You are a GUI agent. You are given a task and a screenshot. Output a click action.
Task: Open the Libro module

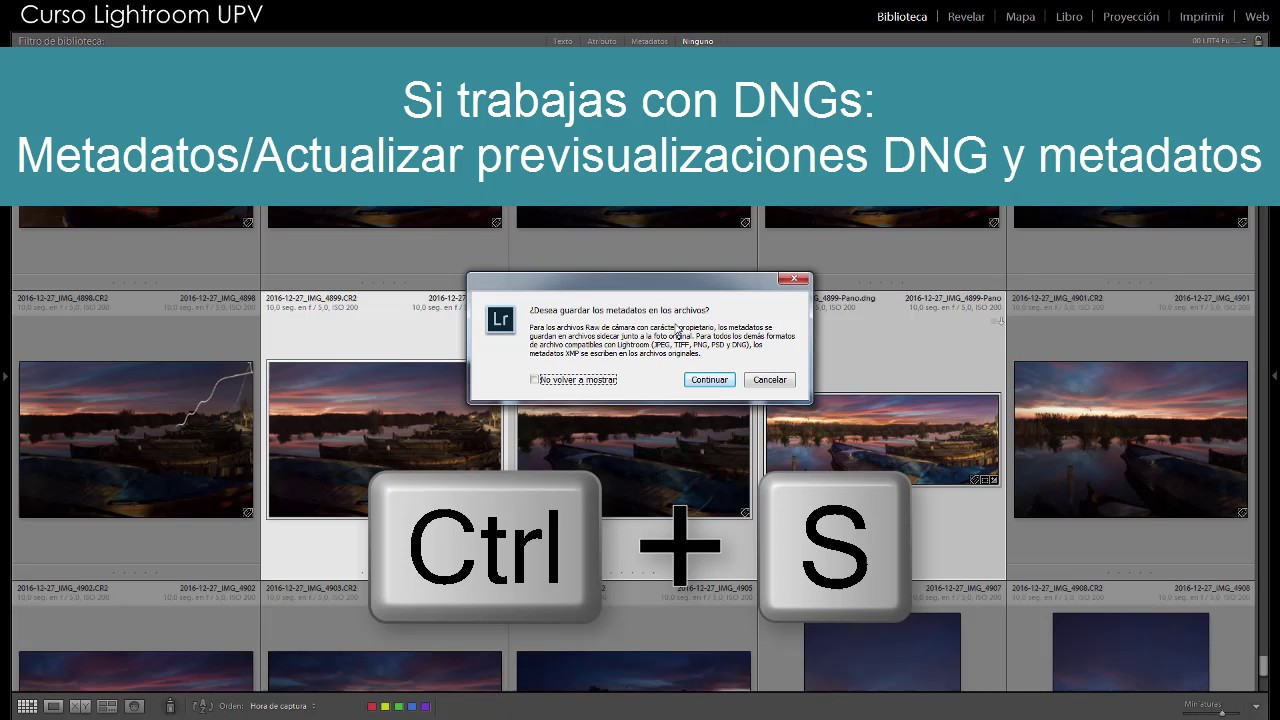[1069, 17]
